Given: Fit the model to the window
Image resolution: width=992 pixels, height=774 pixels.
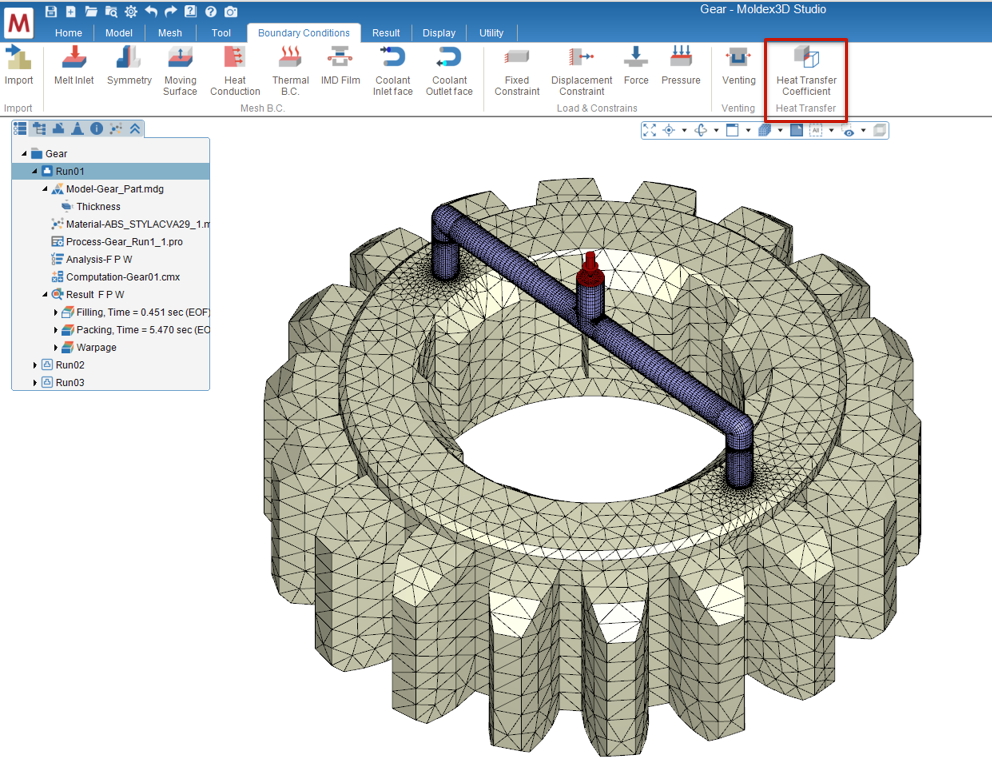Looking at the screenshot, I should point(650,130).
